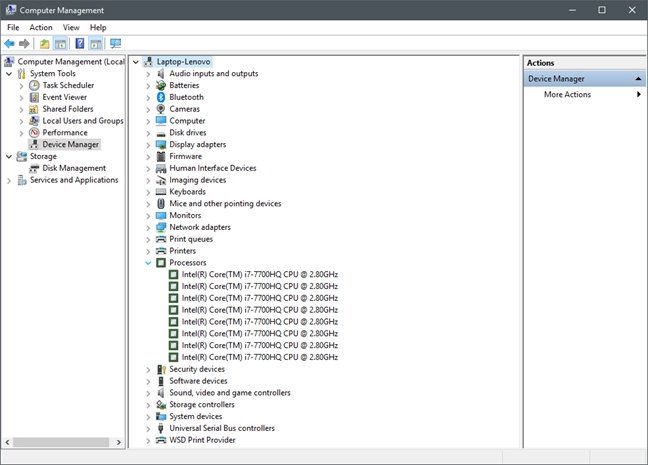
Task: Expand the Human Interface Devices node
Action: click(x=148, y=169)
